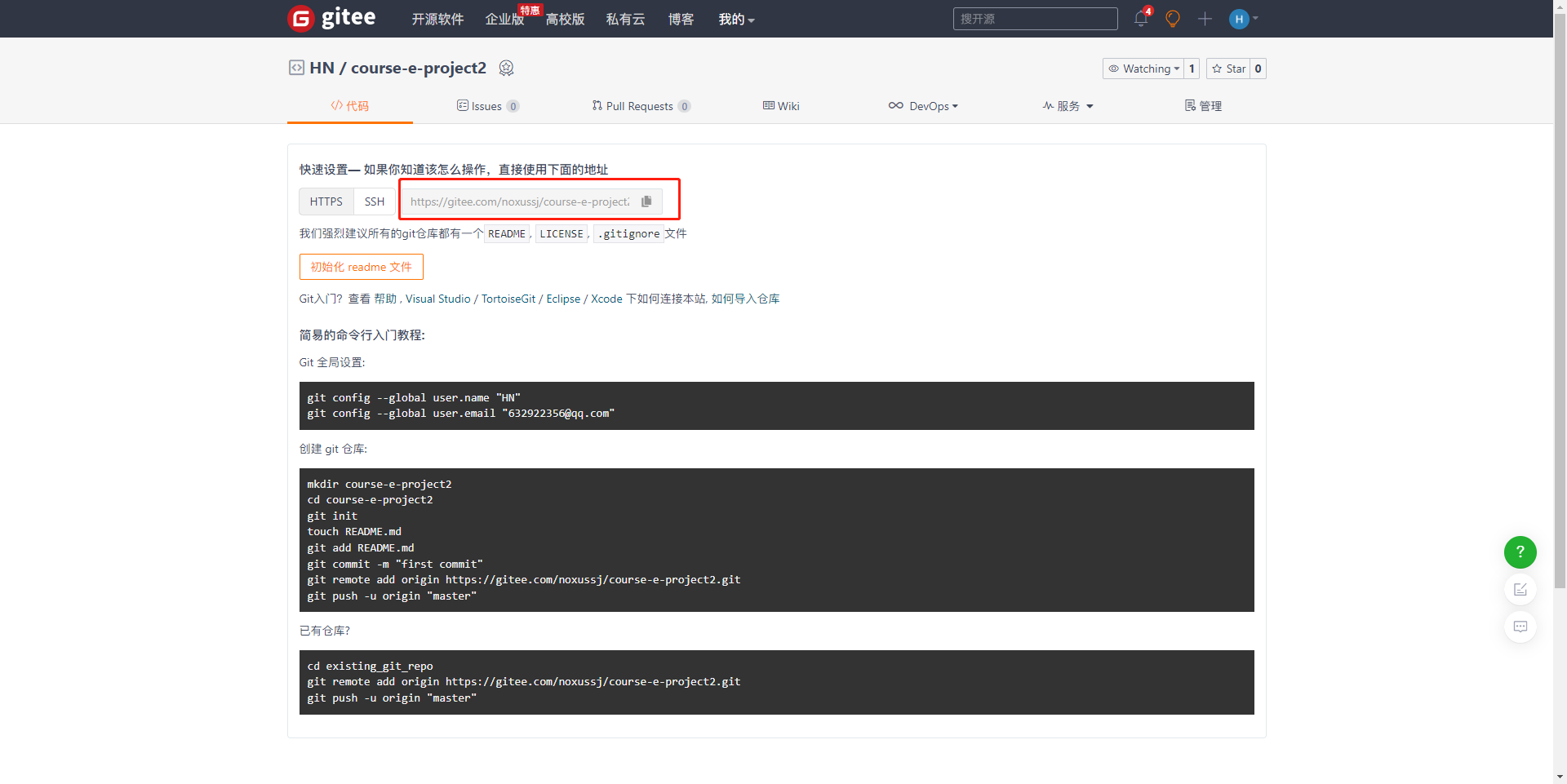Select the SSH protocol option
Image resolution: width=1567 pixels, height=784 pixels.
[375, 202]
